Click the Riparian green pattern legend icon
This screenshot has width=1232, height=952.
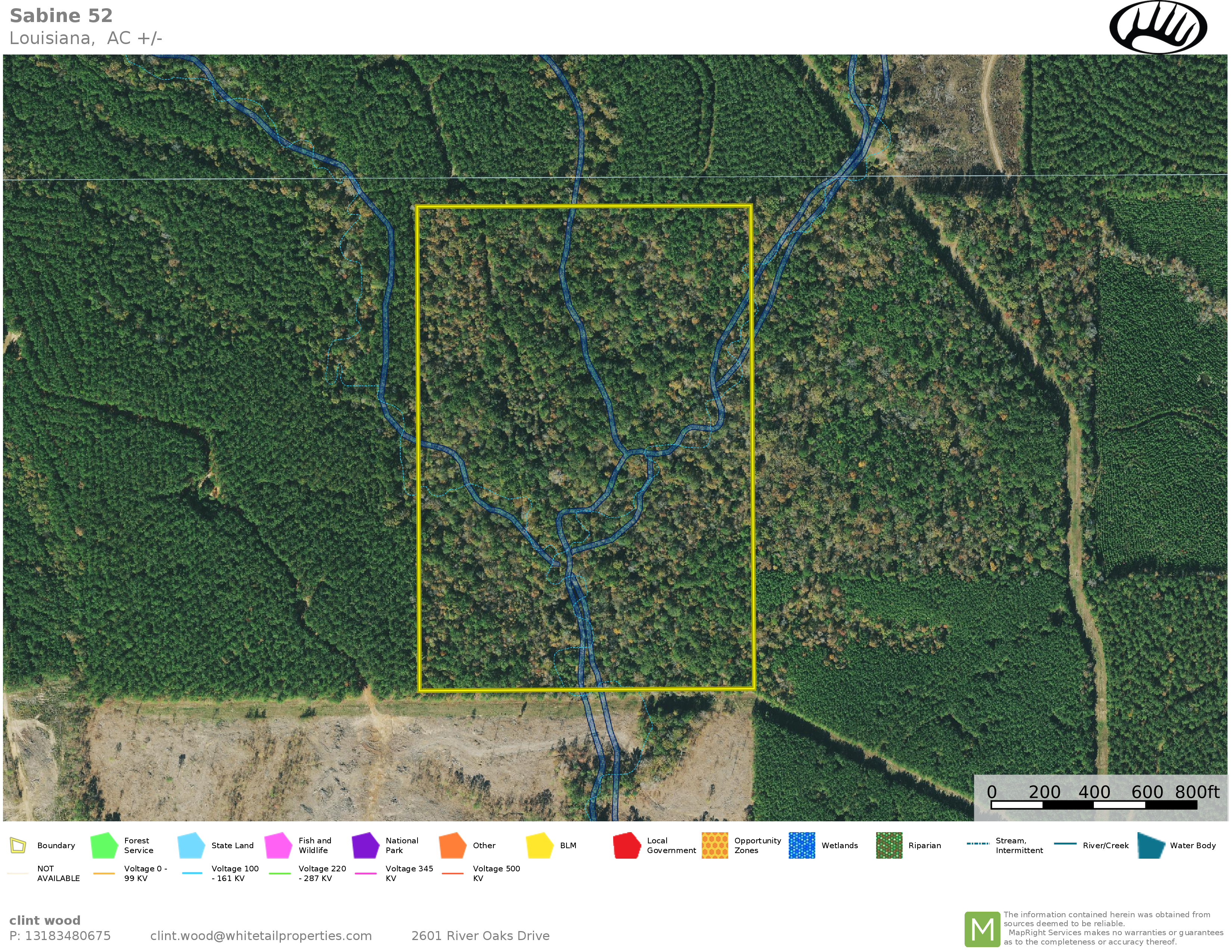(x=889, y=845)
